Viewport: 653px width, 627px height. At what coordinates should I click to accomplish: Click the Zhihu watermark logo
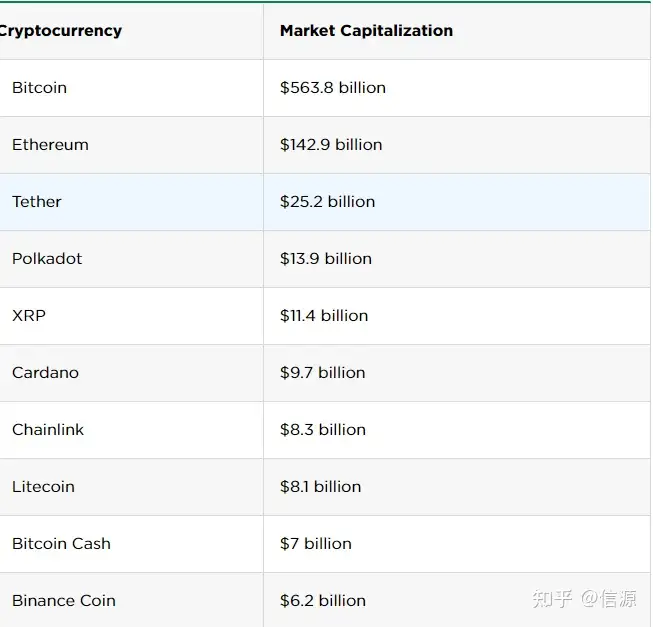click(x=553, y=599)
